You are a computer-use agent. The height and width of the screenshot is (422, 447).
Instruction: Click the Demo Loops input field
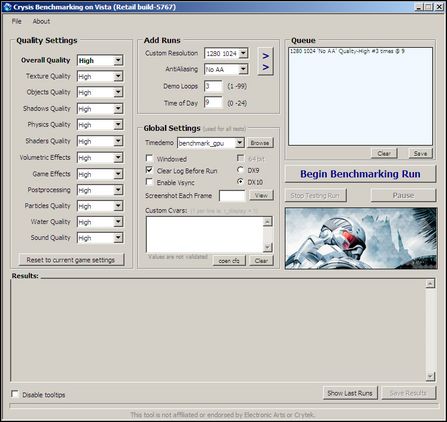click(x=213, y=86)
